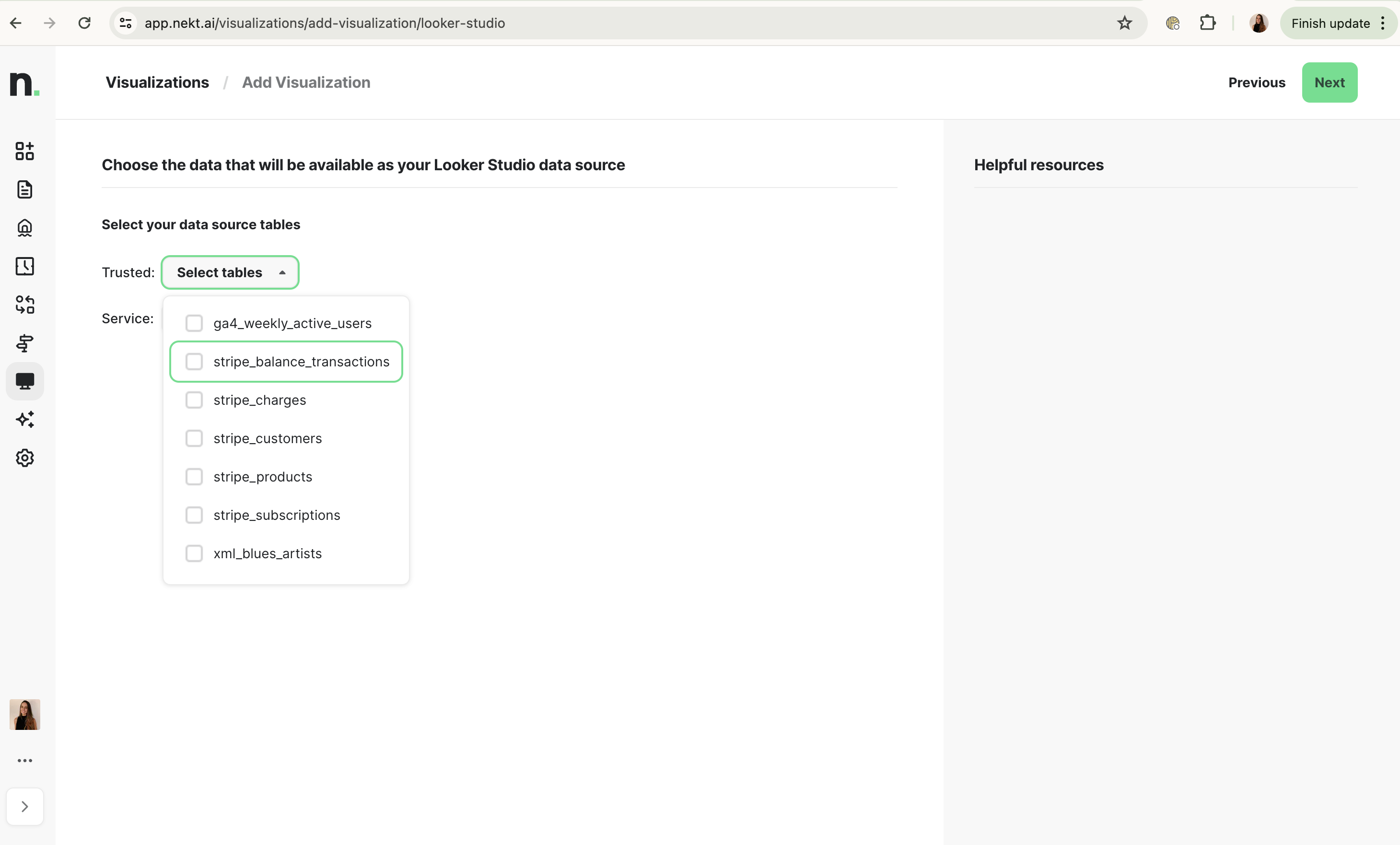Open the Visualizations monitor sidebar icon

(x=24, y=381)
